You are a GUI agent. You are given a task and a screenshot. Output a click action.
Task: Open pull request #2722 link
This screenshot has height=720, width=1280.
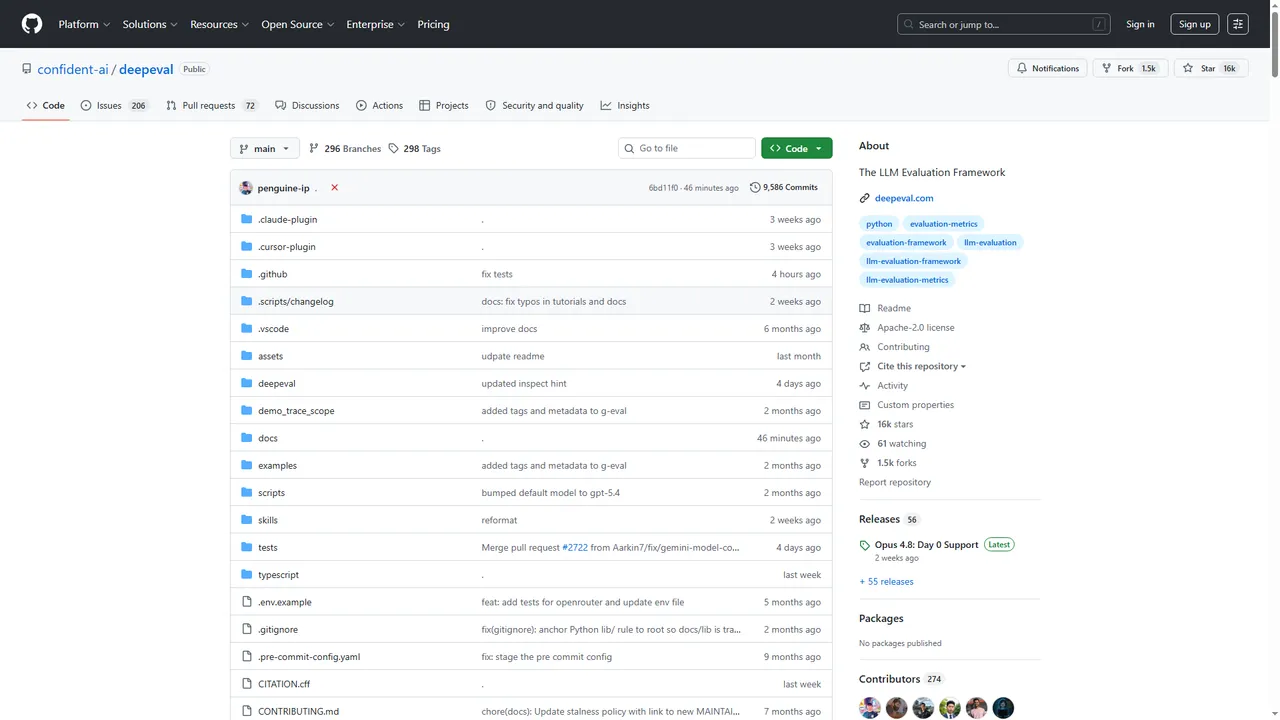point(575,547)
